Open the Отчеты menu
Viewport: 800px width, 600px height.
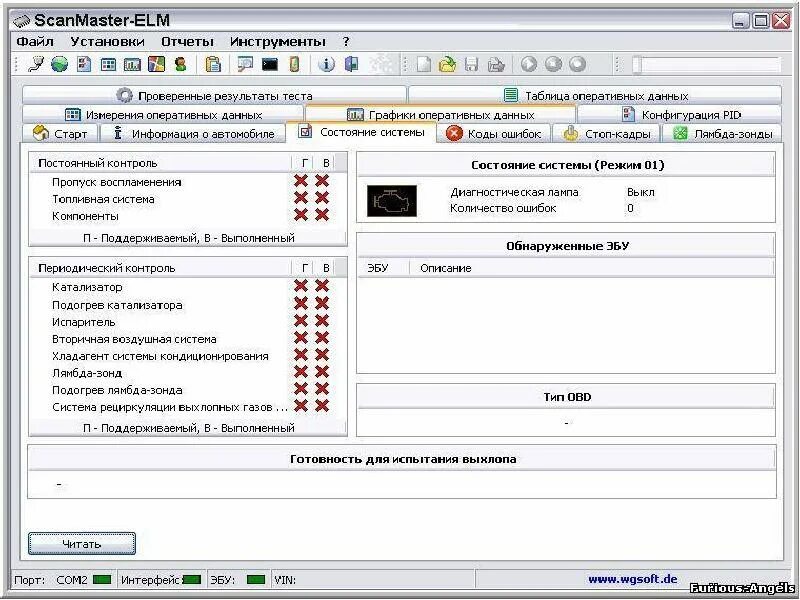187,41
